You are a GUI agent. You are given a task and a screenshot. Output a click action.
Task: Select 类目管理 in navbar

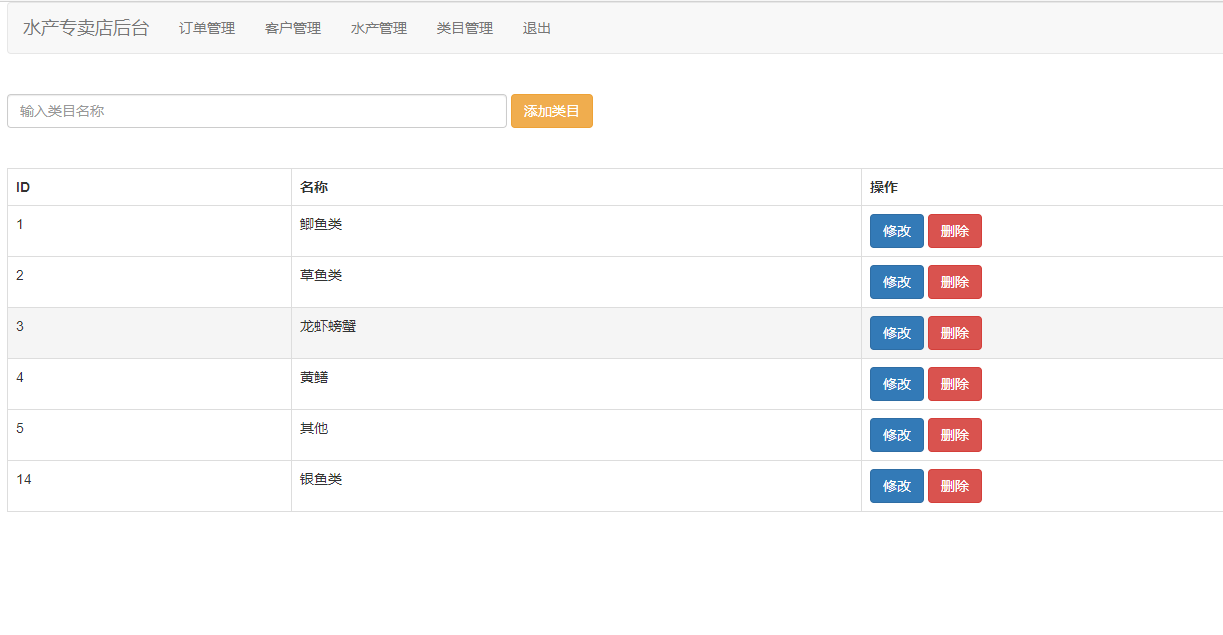click(465, 28)
